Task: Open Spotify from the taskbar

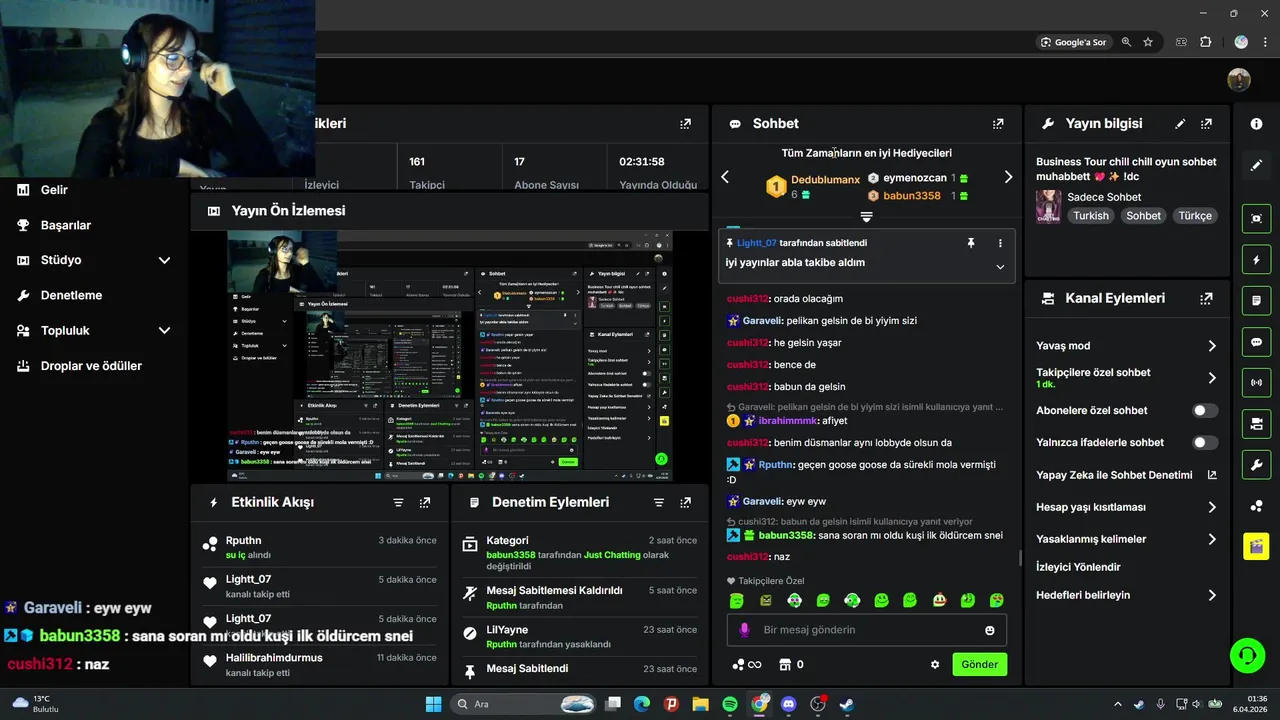Action: point(730,704)
